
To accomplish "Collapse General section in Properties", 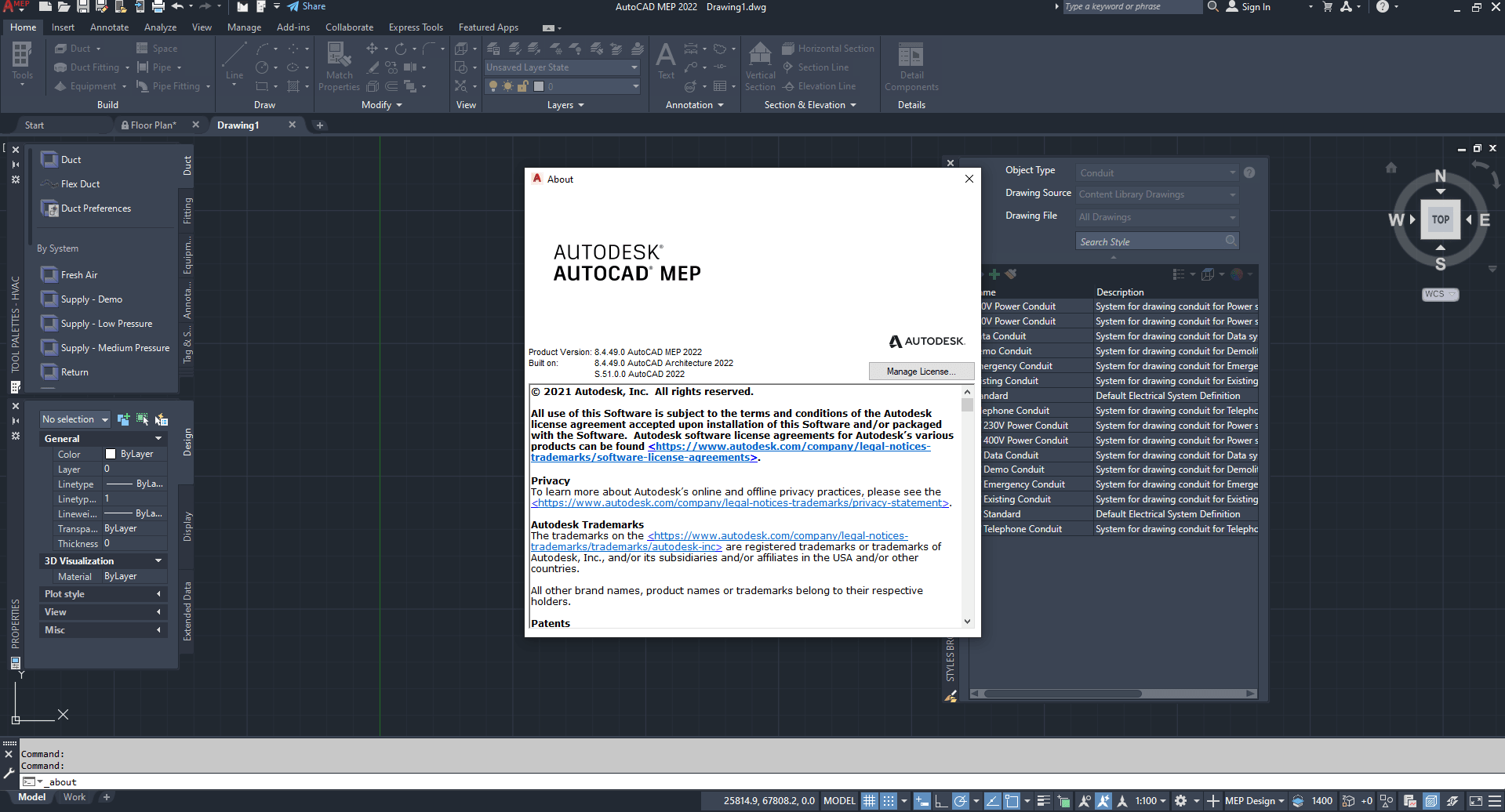I will tap(104, 439).
